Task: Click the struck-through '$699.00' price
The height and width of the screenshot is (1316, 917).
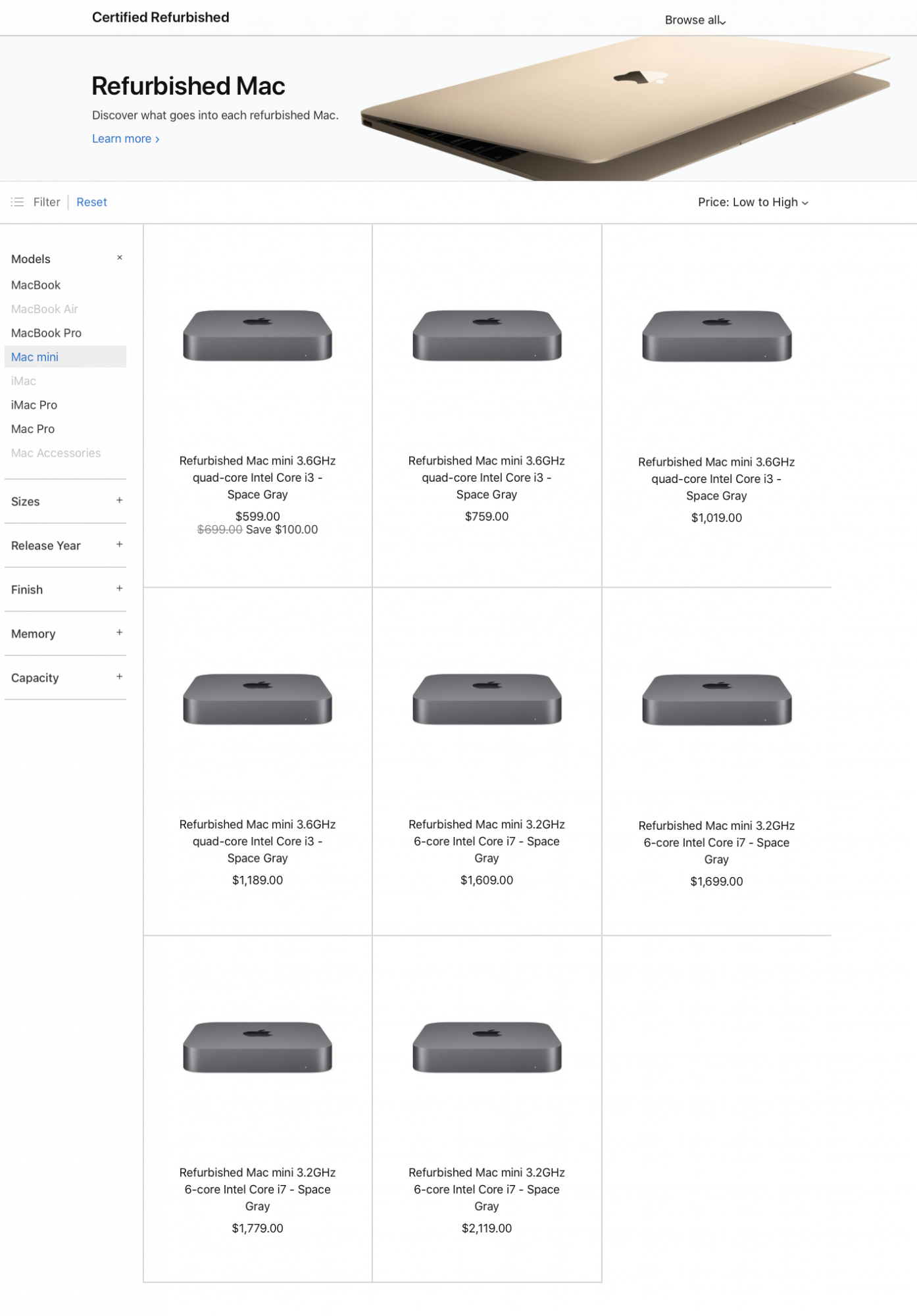Action: tap(220, 530)
